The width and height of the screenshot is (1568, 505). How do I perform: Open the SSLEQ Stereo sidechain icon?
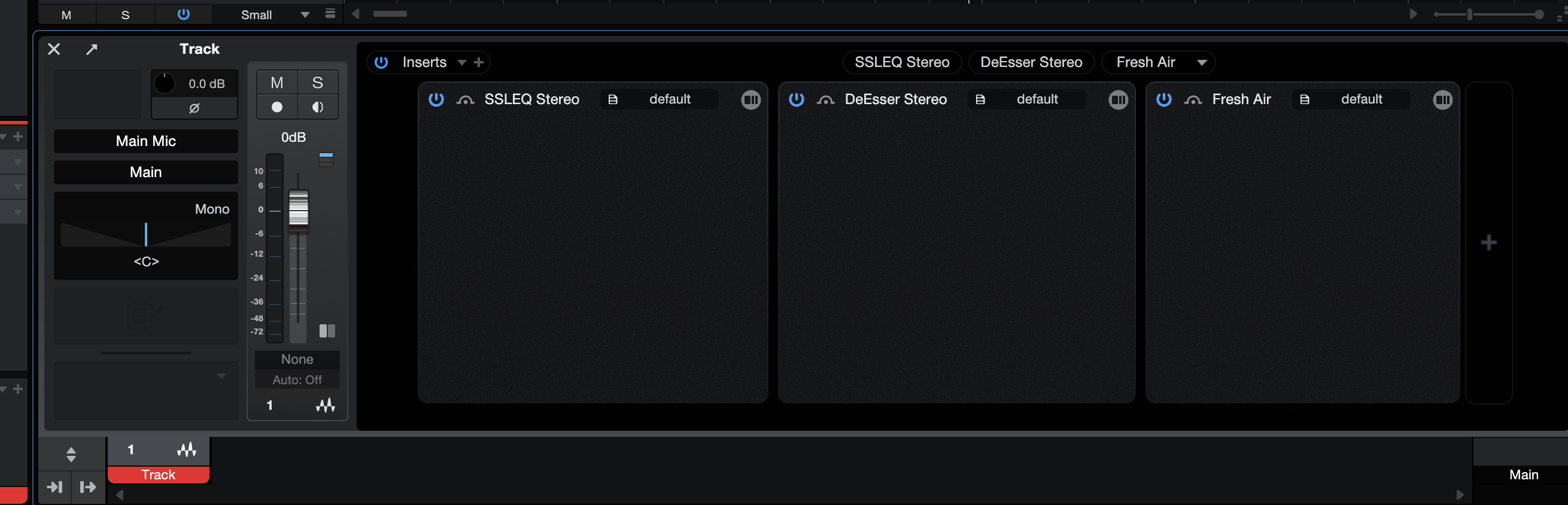[466, 101]
